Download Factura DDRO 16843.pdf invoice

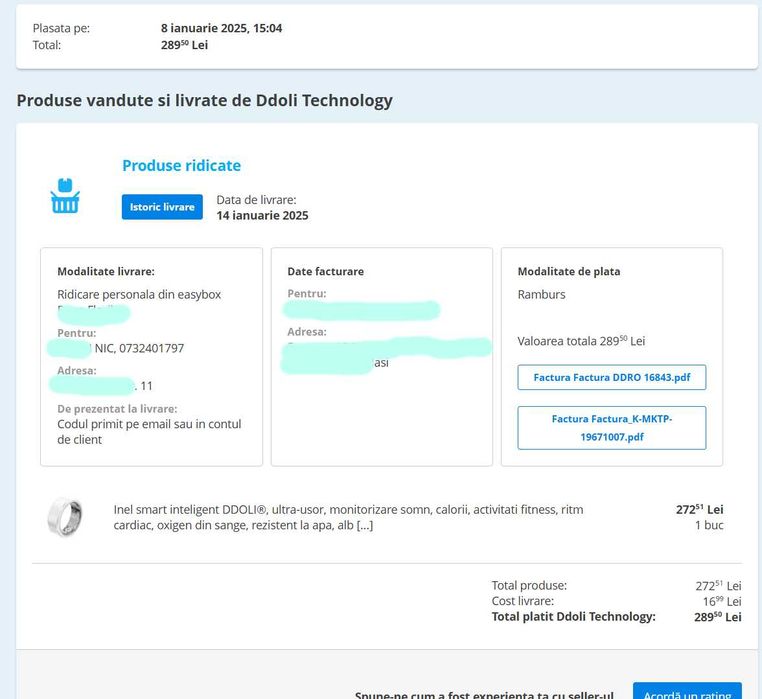point(612,377)
